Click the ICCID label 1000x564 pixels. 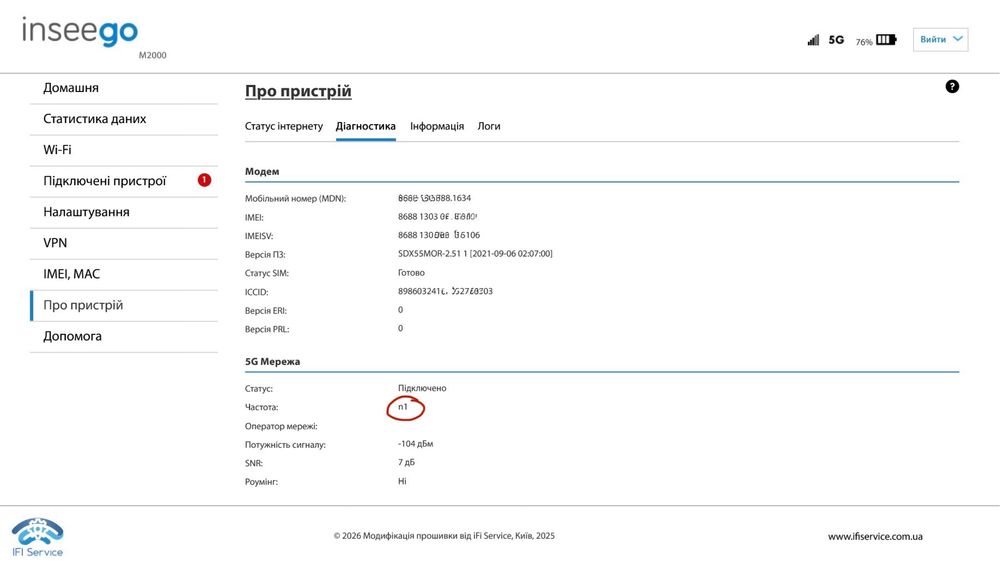(256, 292)
